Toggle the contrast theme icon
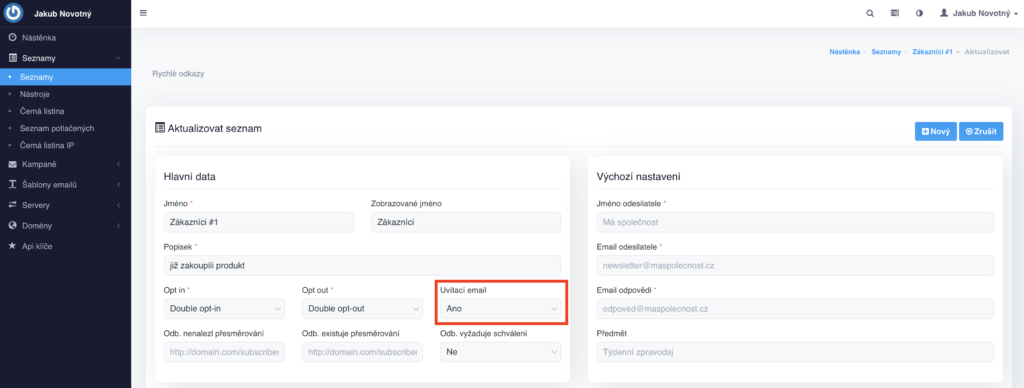Screen dimensions: 1024x388 920,13
